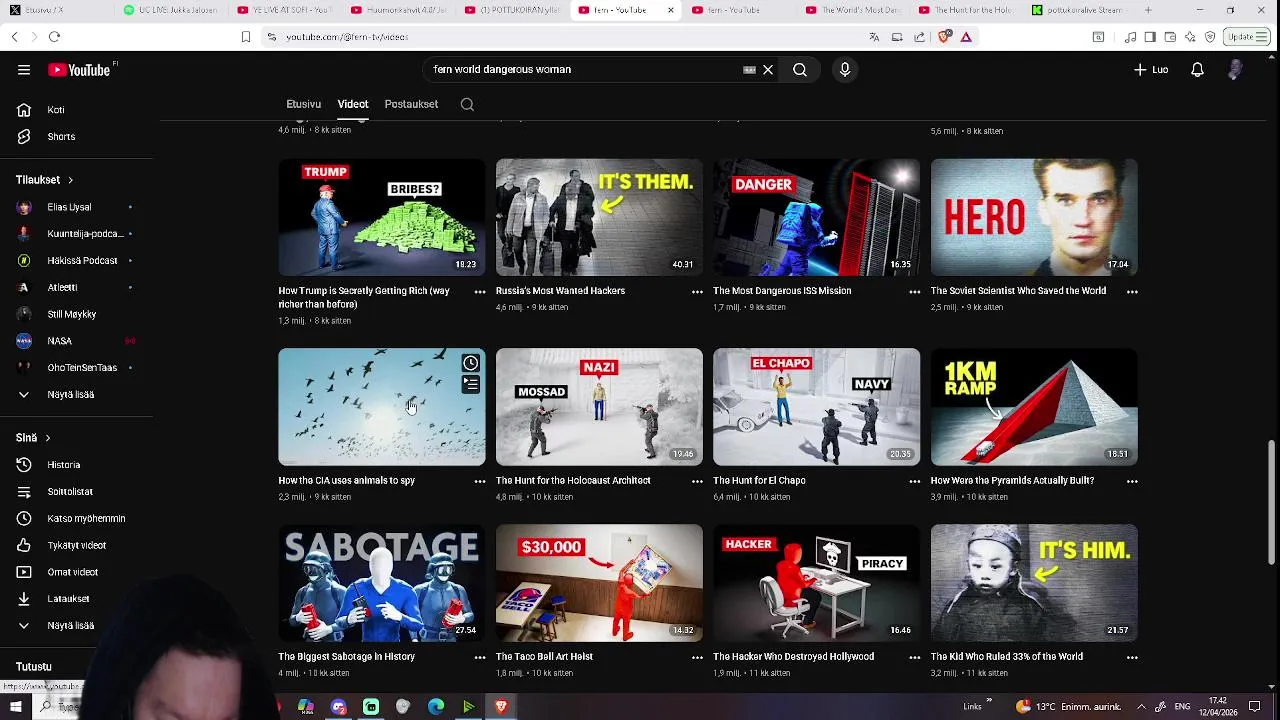
Task: Open the Russia's Most Wanted Hackers thumbnail
Action: pyautogui.click(x=599, y=217)
